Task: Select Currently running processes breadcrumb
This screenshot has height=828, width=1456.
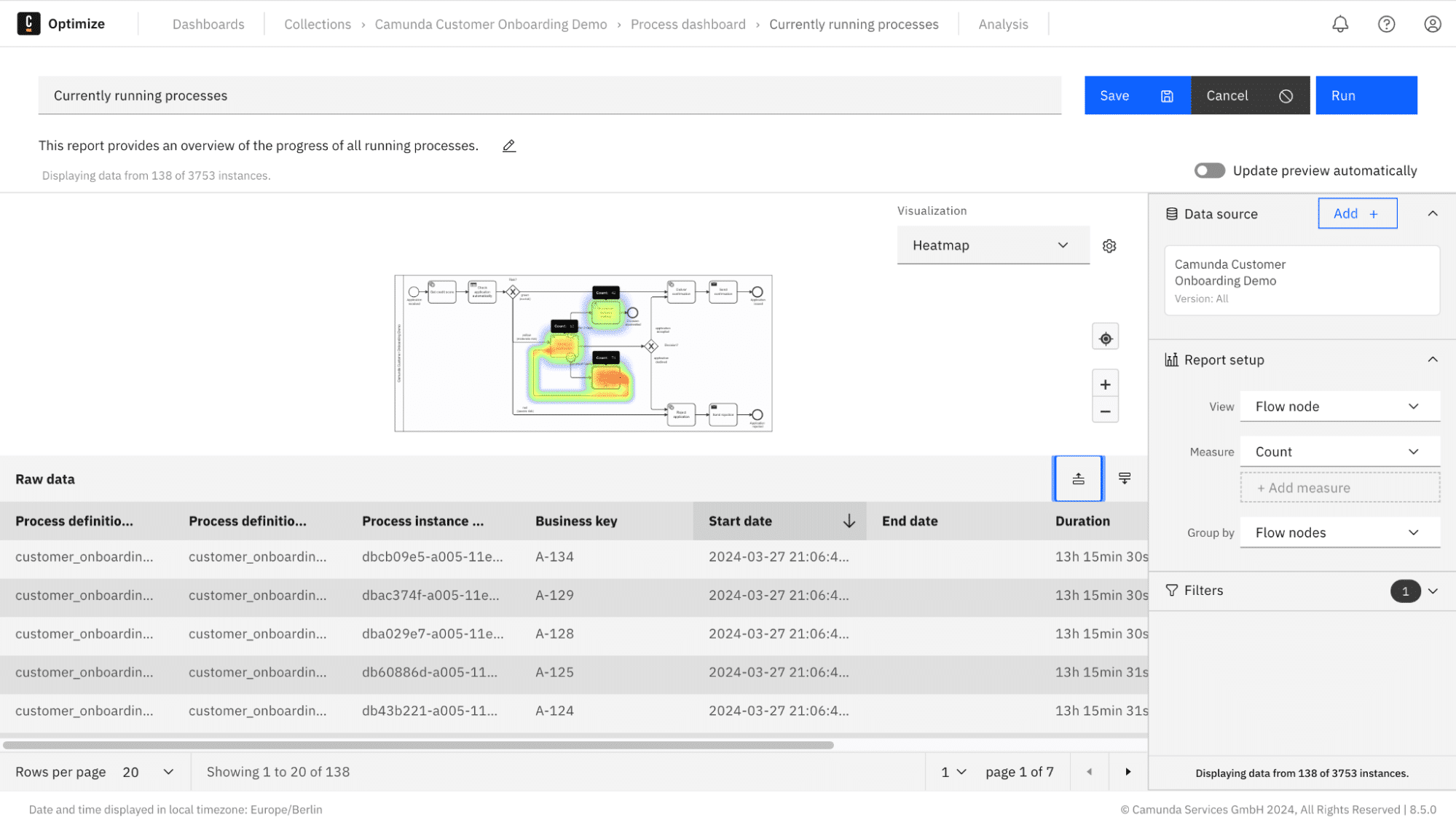Action: click(x=854, y=24)
